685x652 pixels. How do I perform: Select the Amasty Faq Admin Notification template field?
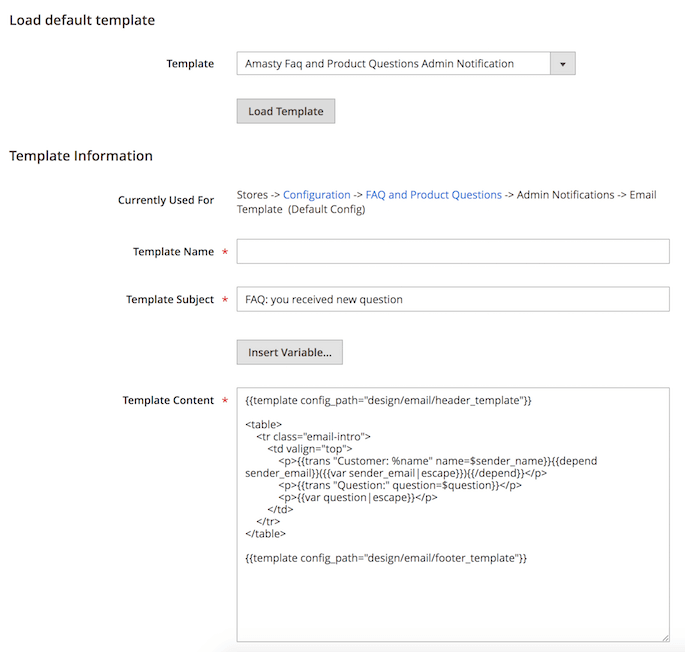(x=406, y=64)
